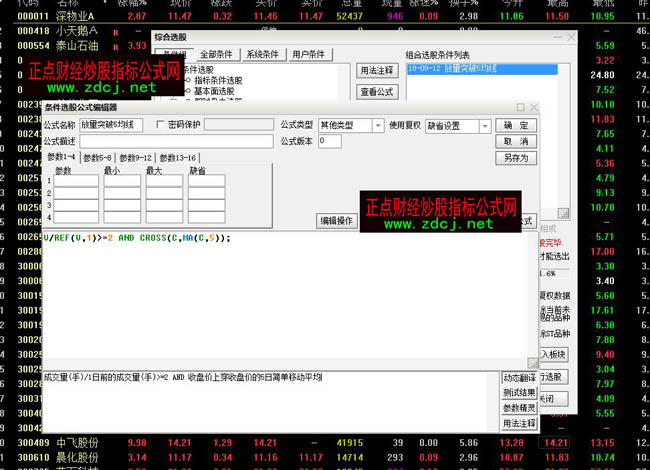650x470 pixels.
Task: Click the 取消 button
Action: click(516, 141)
